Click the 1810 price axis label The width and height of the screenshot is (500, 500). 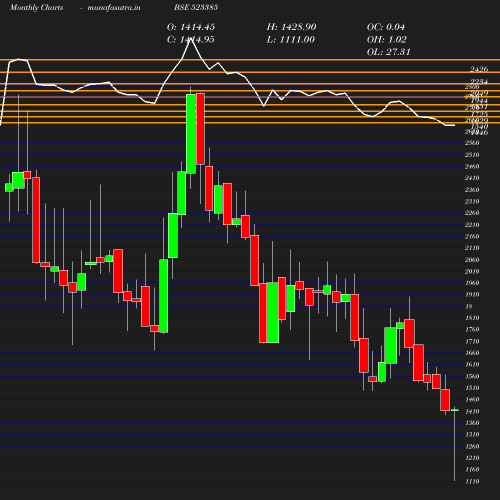pos(472,318)
